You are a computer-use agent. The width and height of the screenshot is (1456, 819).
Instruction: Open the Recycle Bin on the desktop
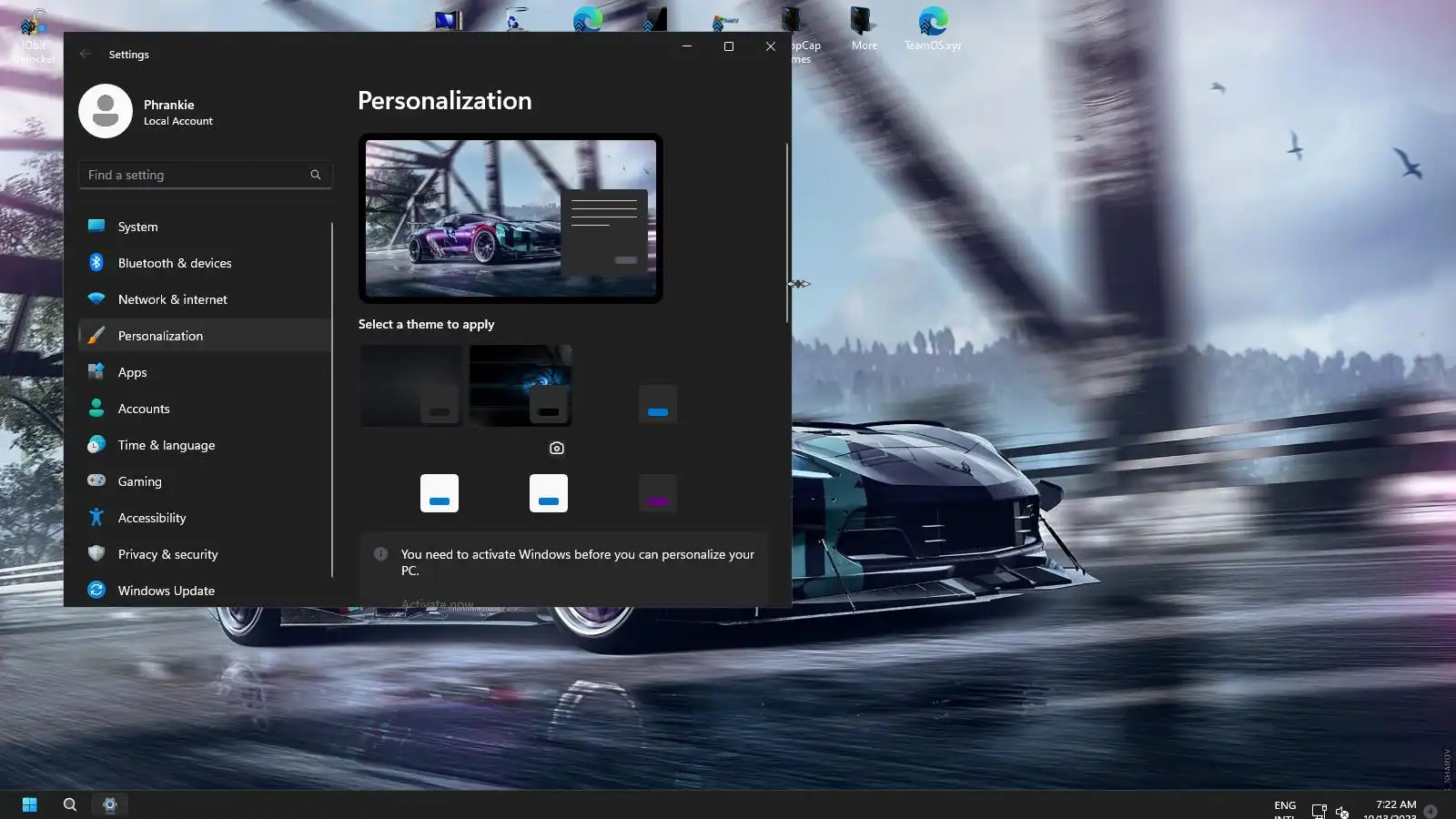click(x=516, y=18)
